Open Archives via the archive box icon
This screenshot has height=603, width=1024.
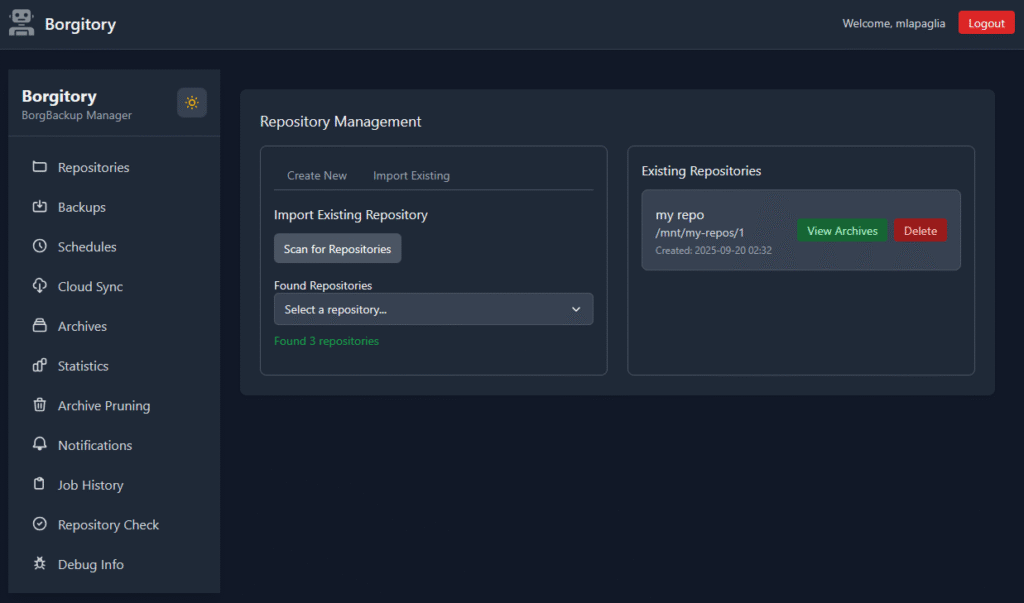pos(38,326)
